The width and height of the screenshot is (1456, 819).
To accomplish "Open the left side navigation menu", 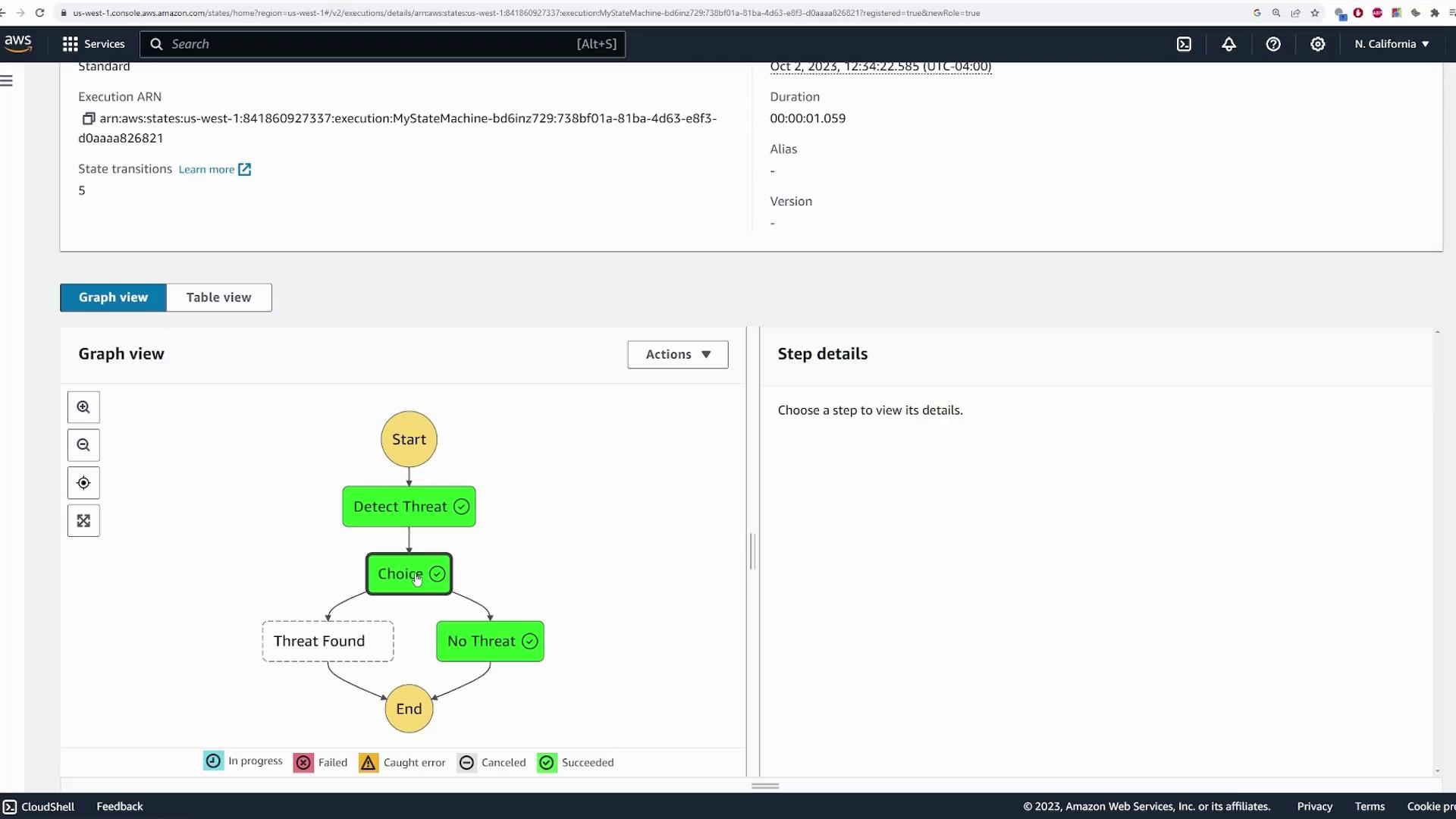I will (7, 80).
